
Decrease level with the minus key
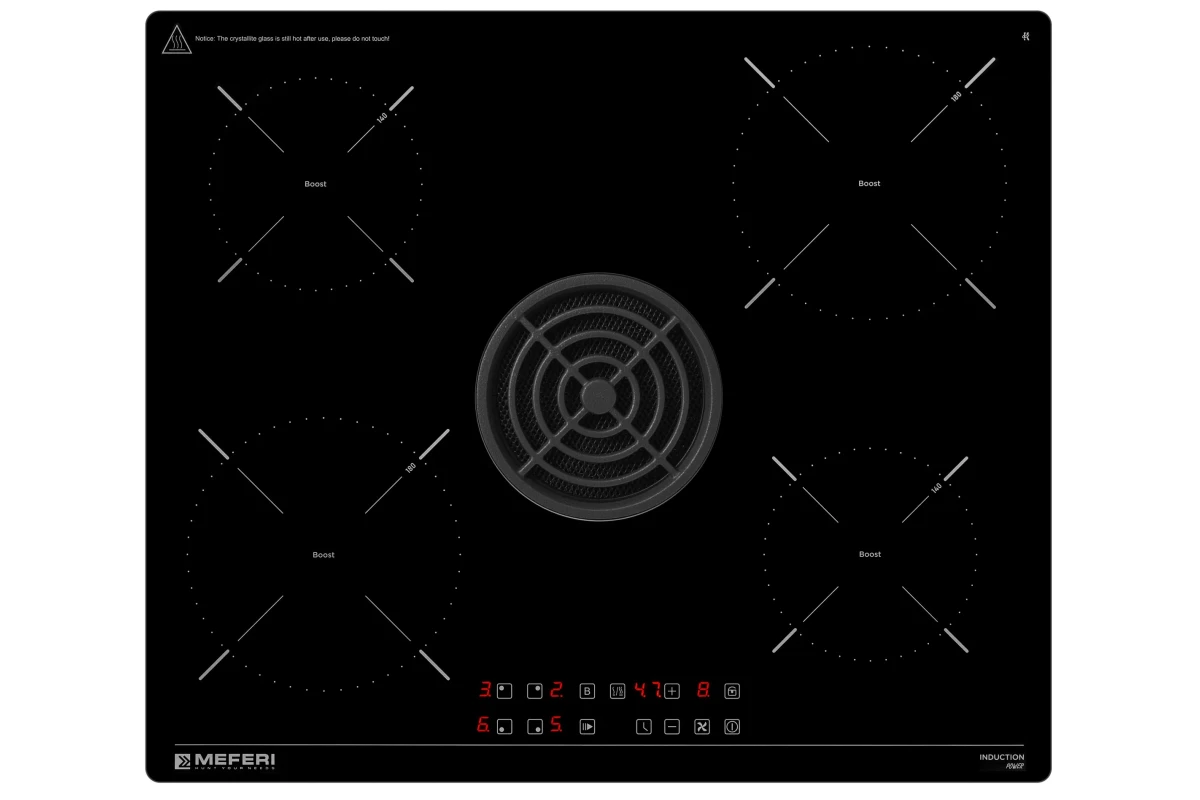coord(672,727)
